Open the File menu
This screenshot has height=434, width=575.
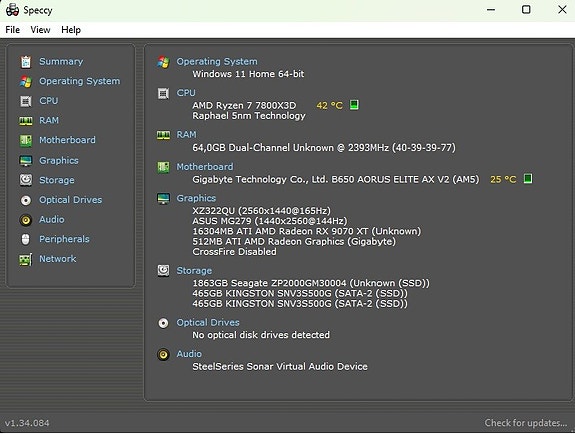point(13,30)
